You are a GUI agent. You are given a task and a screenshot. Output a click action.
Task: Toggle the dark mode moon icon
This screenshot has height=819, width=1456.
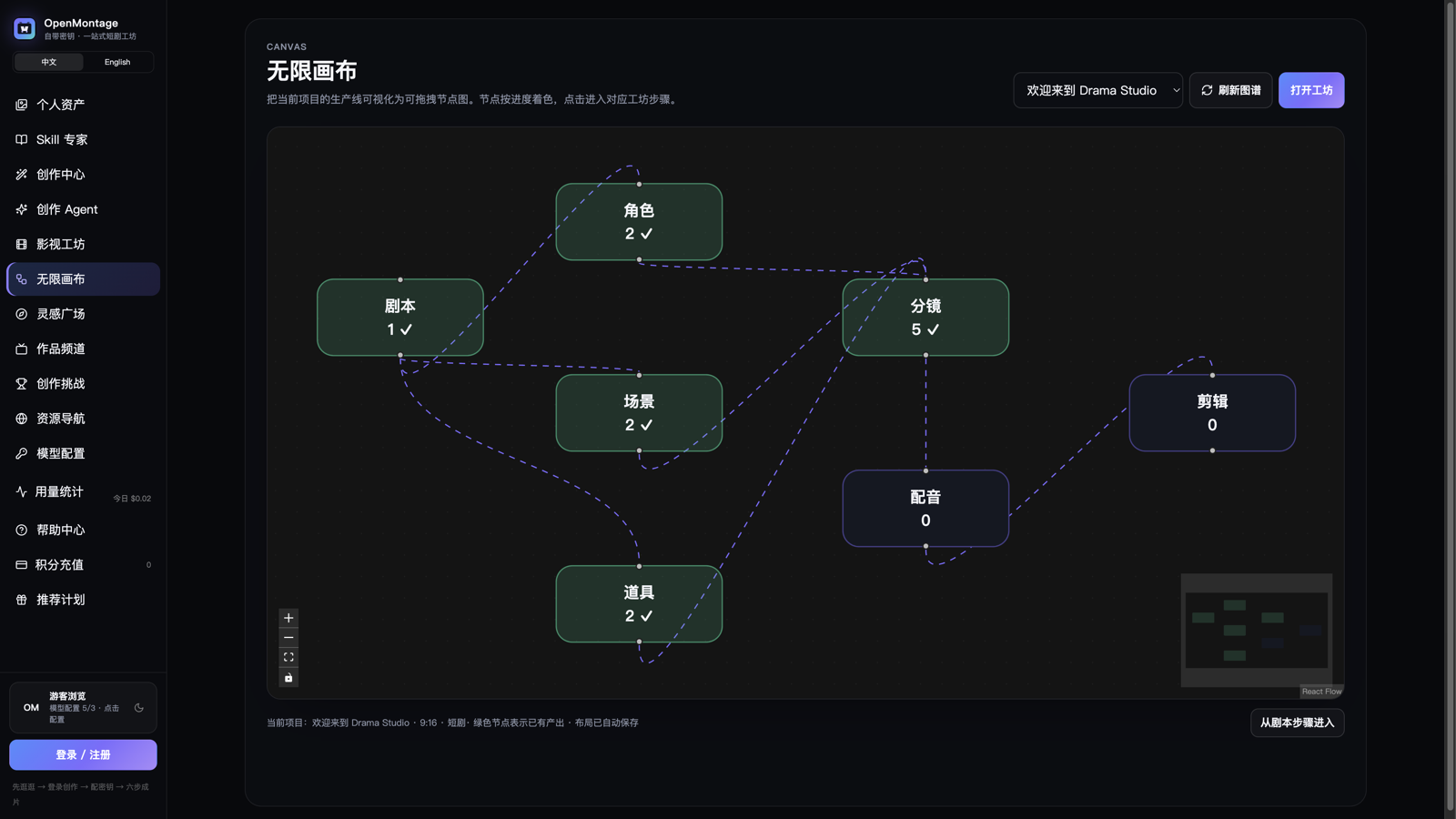(139, 707)
